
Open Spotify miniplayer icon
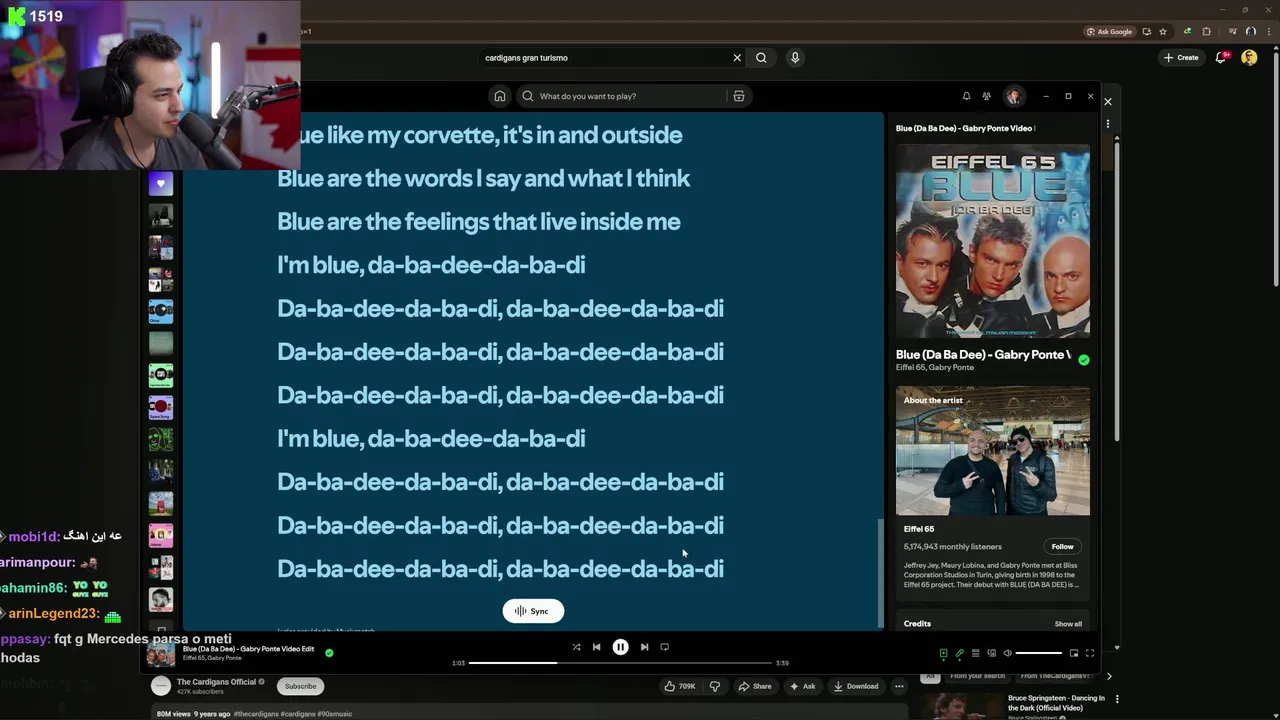[1074, 653]
